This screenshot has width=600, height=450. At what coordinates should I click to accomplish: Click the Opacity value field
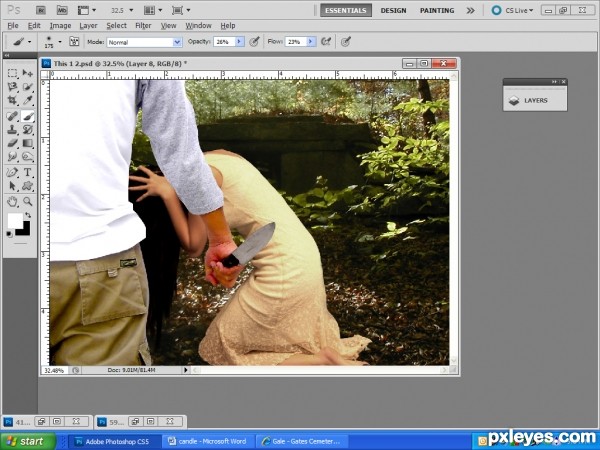[224, 42]
